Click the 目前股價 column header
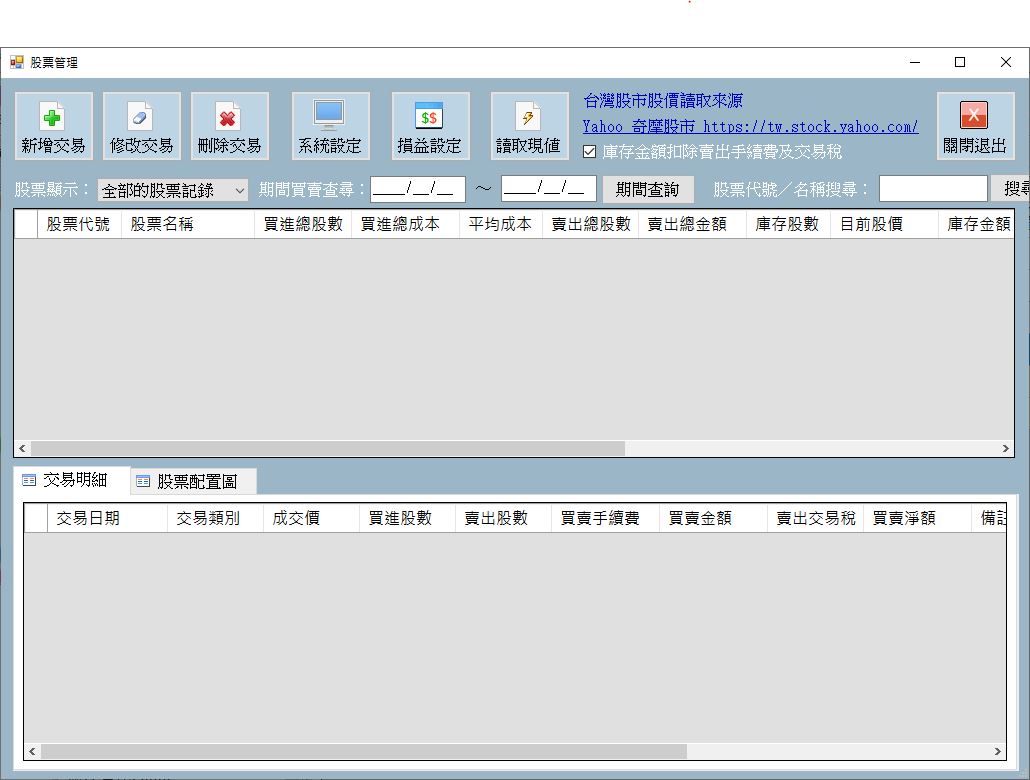Viewport: 1030px width, 780px height. 884,224
